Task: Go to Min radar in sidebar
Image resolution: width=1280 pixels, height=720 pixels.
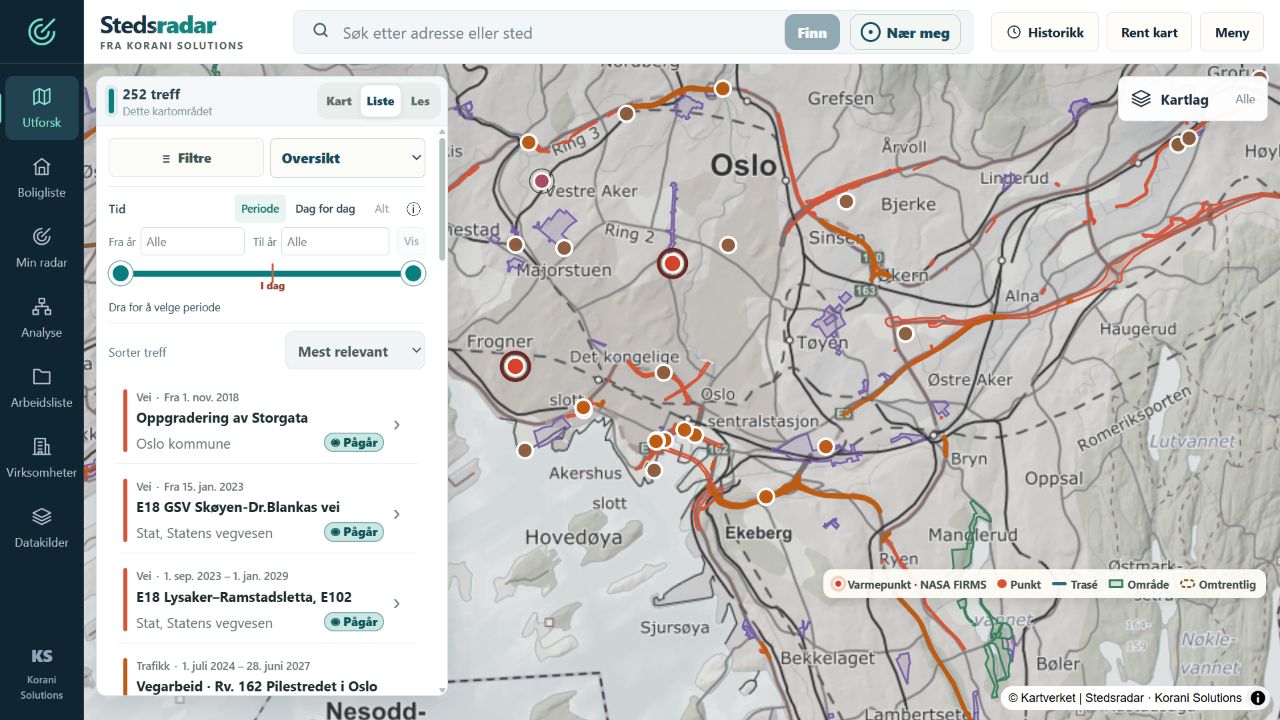Action: [42, 248]
